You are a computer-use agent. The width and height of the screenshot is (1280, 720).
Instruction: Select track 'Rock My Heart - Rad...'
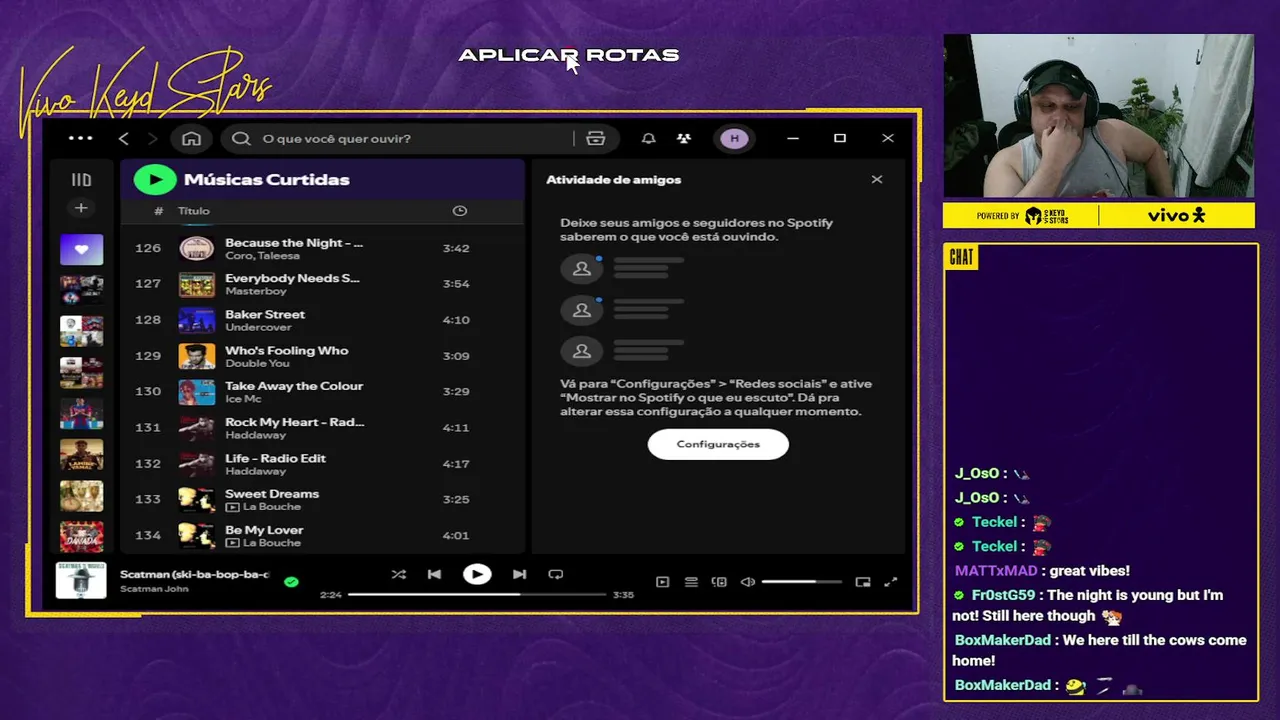click(295, 422)
